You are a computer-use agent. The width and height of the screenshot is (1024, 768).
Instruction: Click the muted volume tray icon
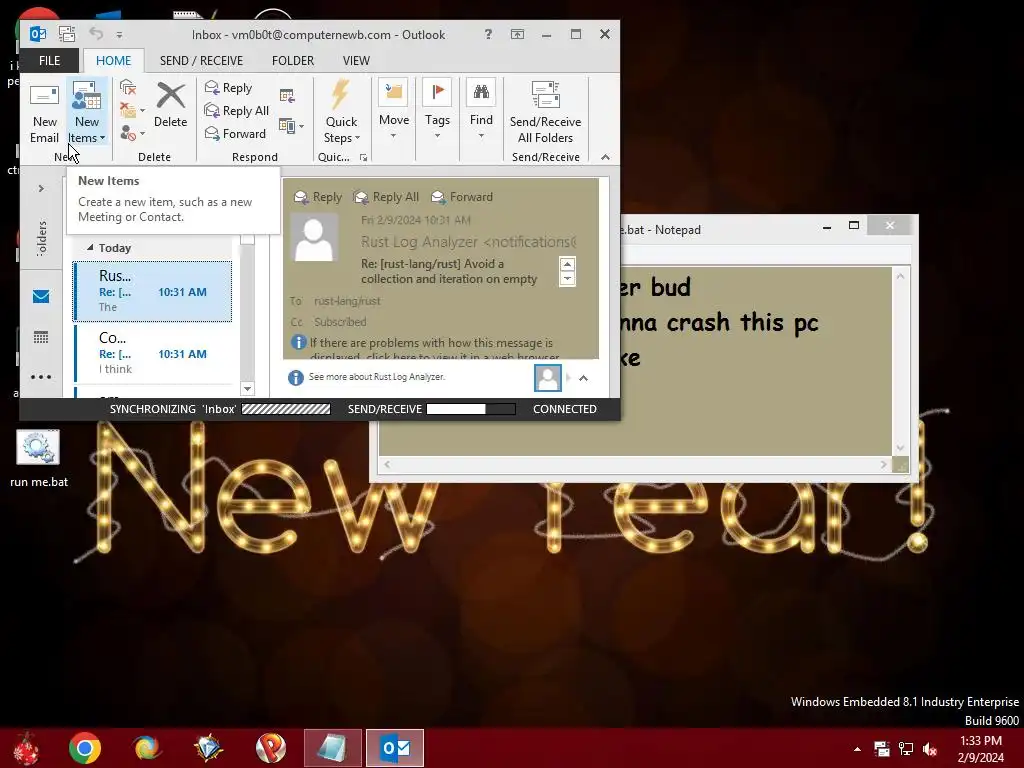point(930,749)
